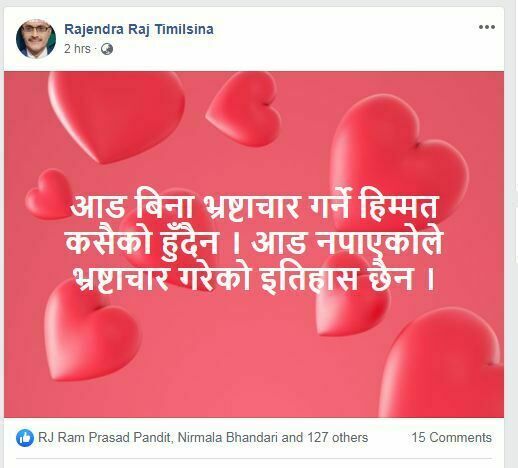This screenshot has width=518, height=468.
Task: Open the three-dot post options menu
Action: click(x=487, y=27)
